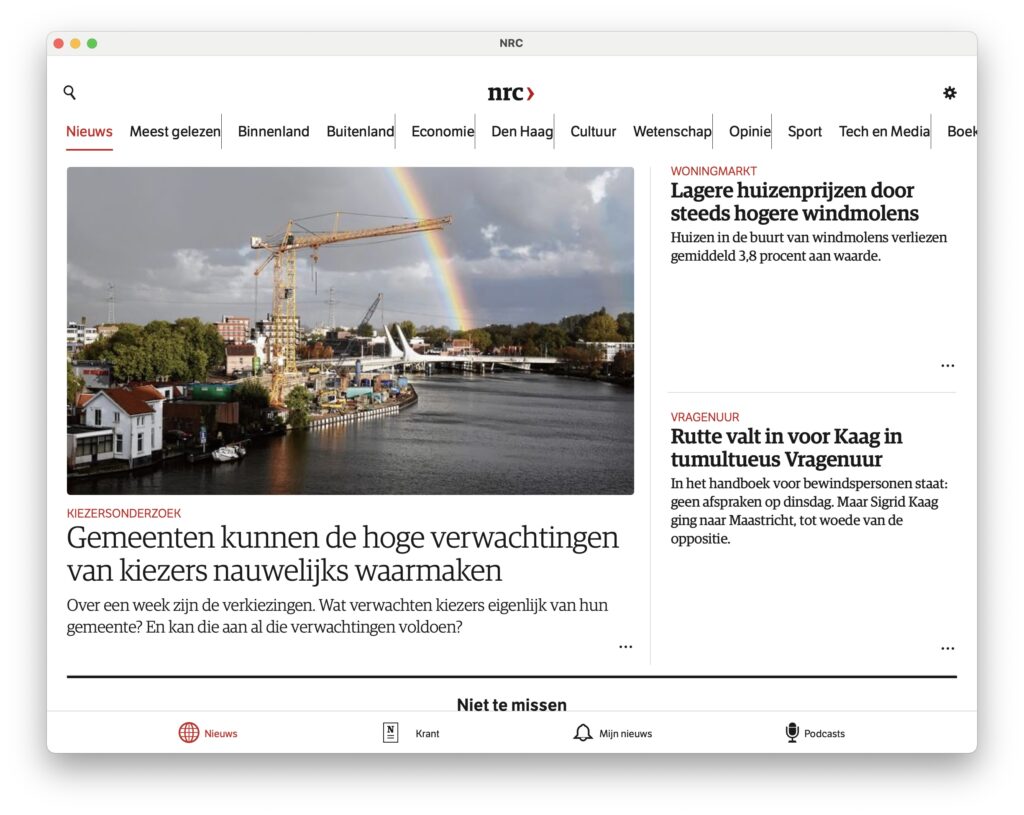Click the Mijn nieuws bell icon
The image size is (1024, 815).
tap(583, 733)
